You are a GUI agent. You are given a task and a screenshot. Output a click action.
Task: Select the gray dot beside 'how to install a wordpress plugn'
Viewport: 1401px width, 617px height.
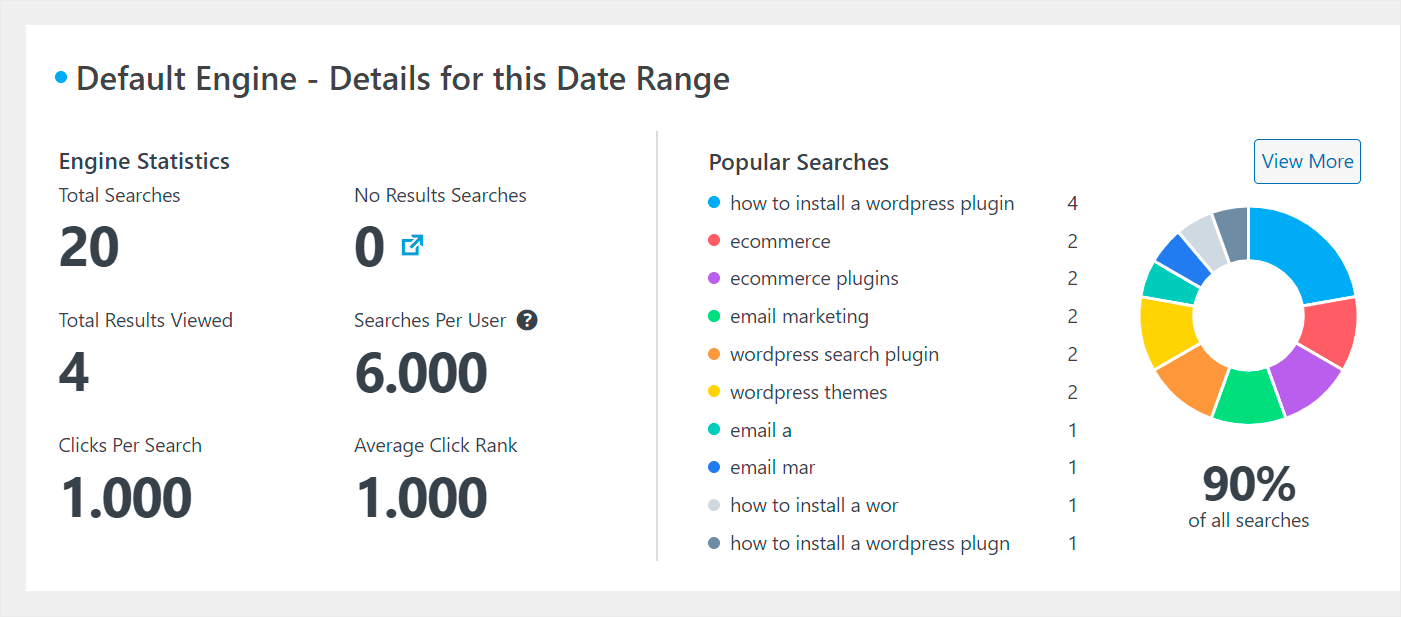pos(714,543)
